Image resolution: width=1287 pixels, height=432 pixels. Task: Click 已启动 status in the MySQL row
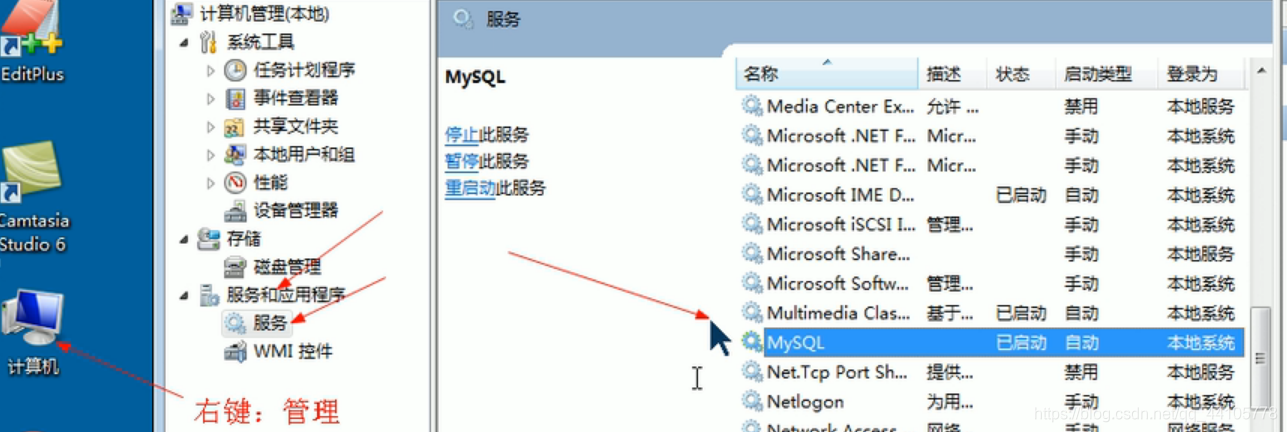(1021, 343)
